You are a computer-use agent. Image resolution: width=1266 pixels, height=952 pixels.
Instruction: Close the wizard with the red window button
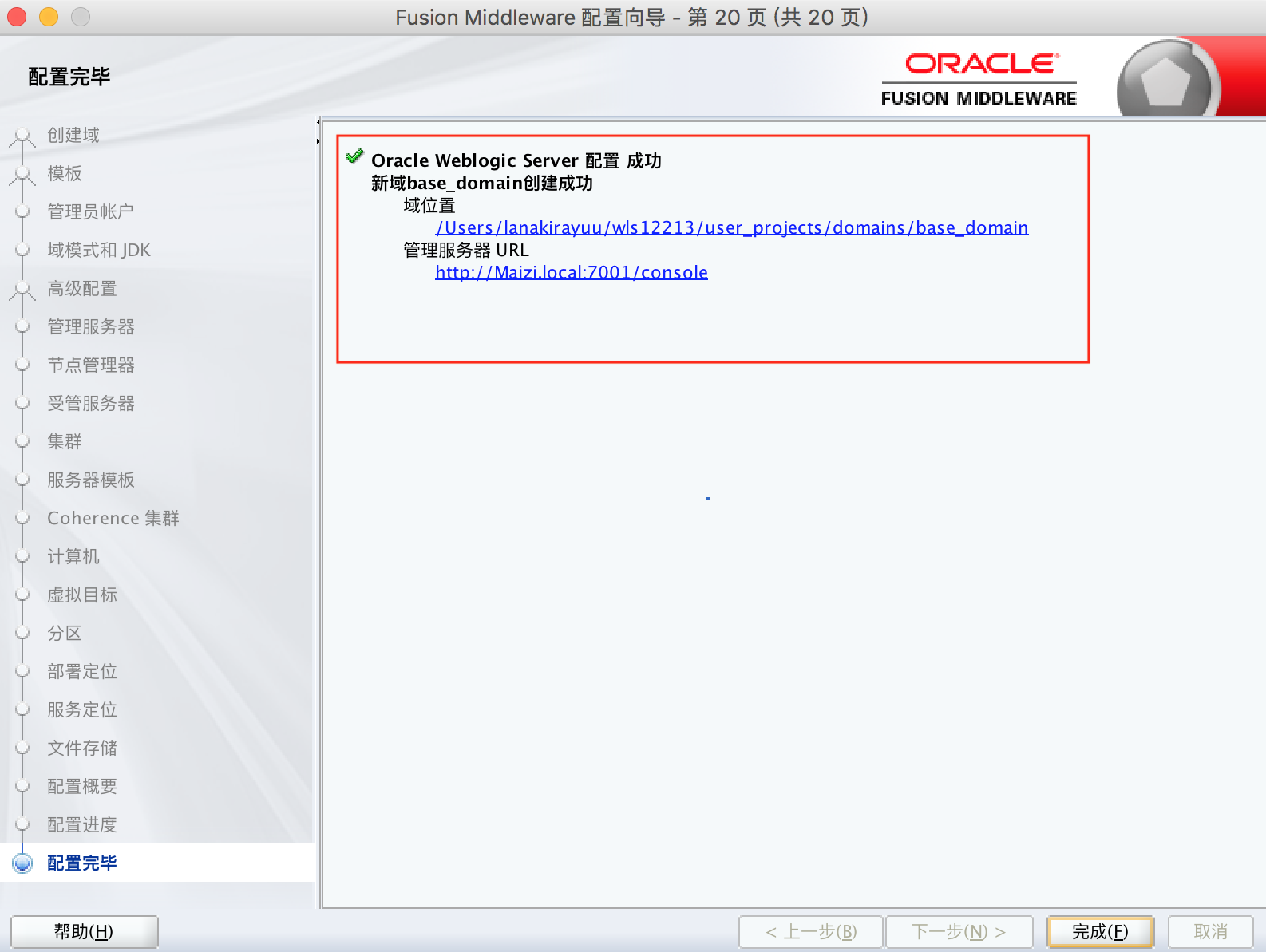point(17,17)
